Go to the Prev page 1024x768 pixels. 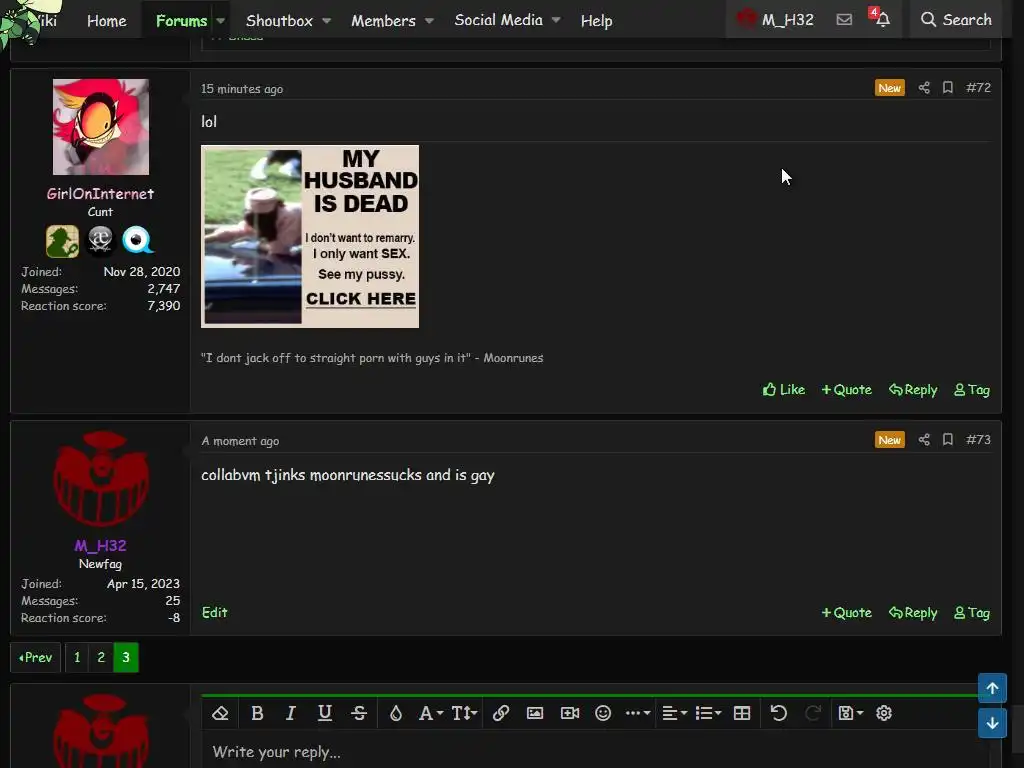(x=35, y=657)
